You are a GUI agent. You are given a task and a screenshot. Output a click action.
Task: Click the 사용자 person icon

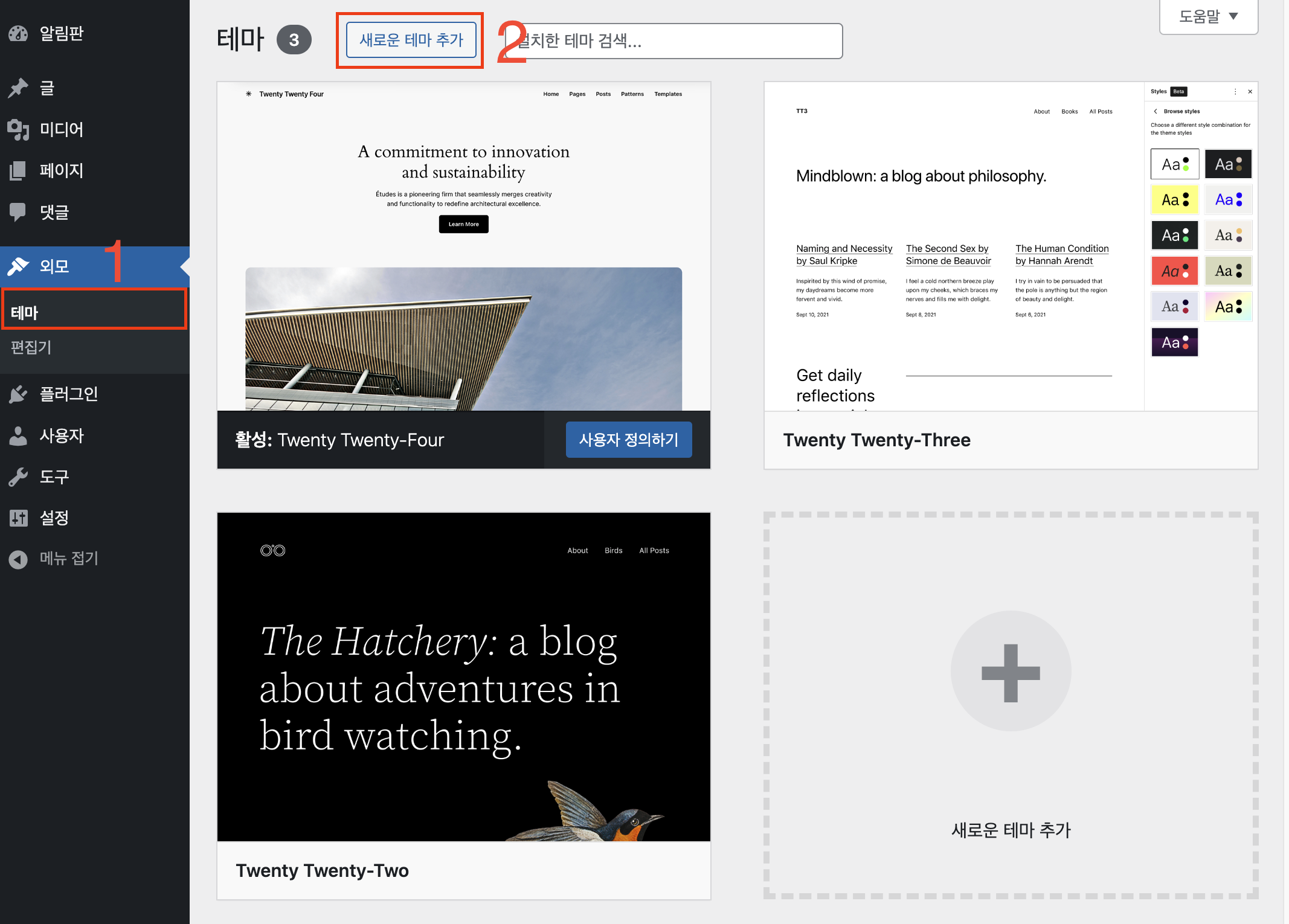pyautogui.click(x=18, y=435)
